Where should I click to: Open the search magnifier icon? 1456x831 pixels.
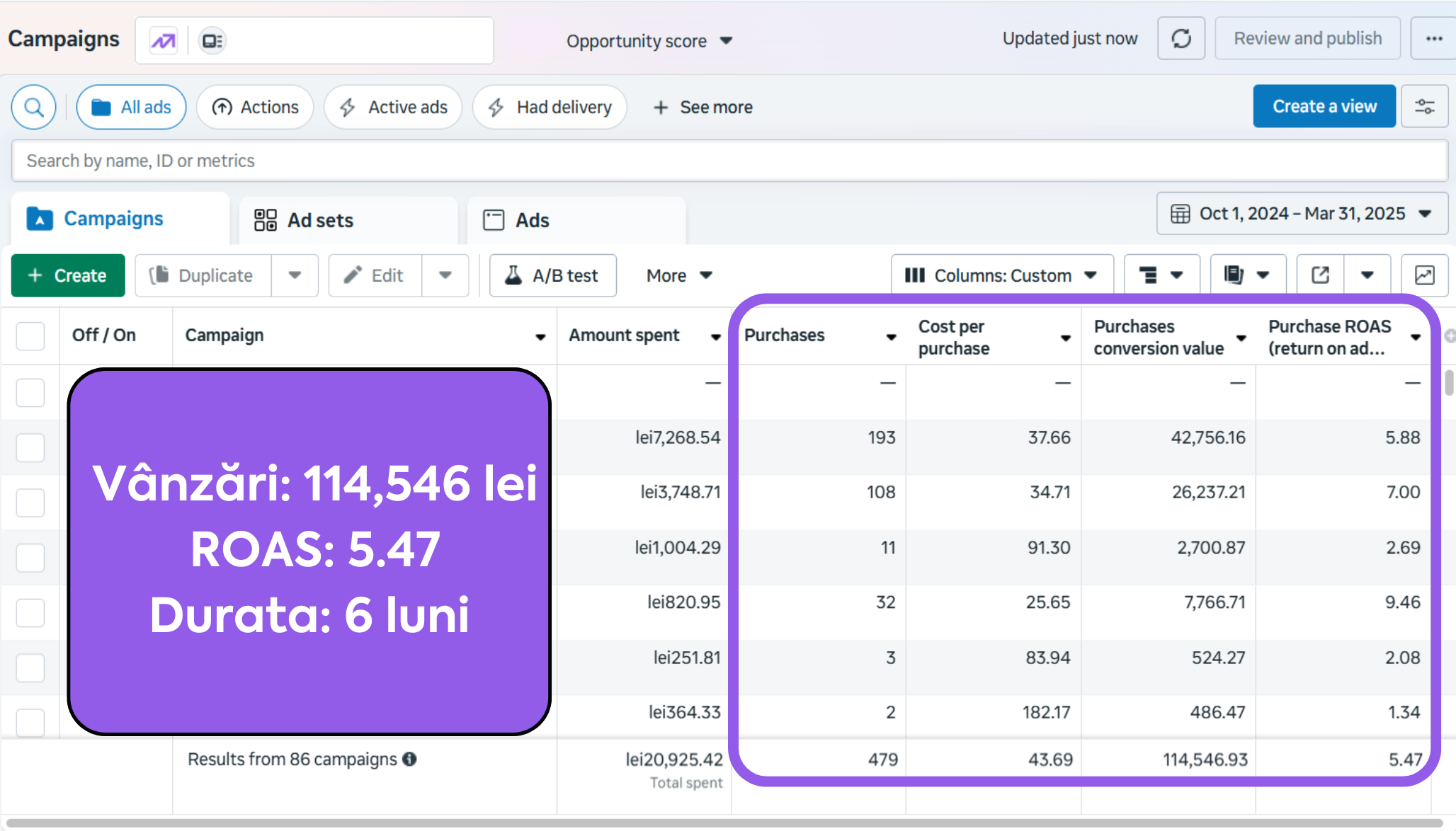pos(34,107)
